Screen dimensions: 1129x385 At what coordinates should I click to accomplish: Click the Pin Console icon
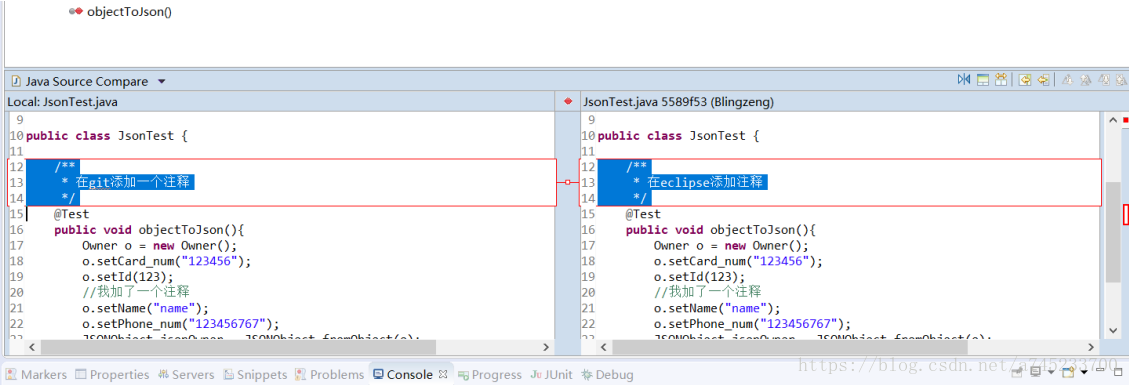(1017, 372)
